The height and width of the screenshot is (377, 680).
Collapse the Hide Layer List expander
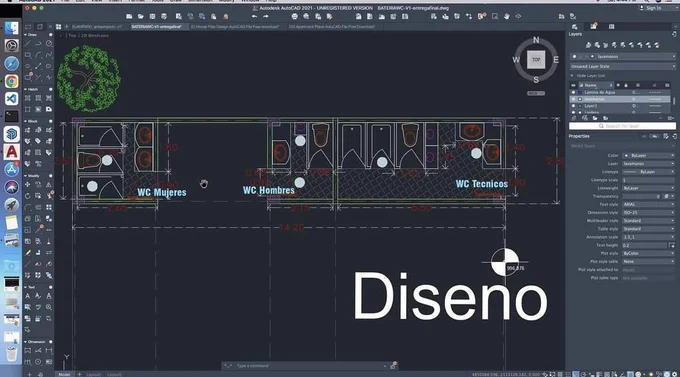click(572, 75)
